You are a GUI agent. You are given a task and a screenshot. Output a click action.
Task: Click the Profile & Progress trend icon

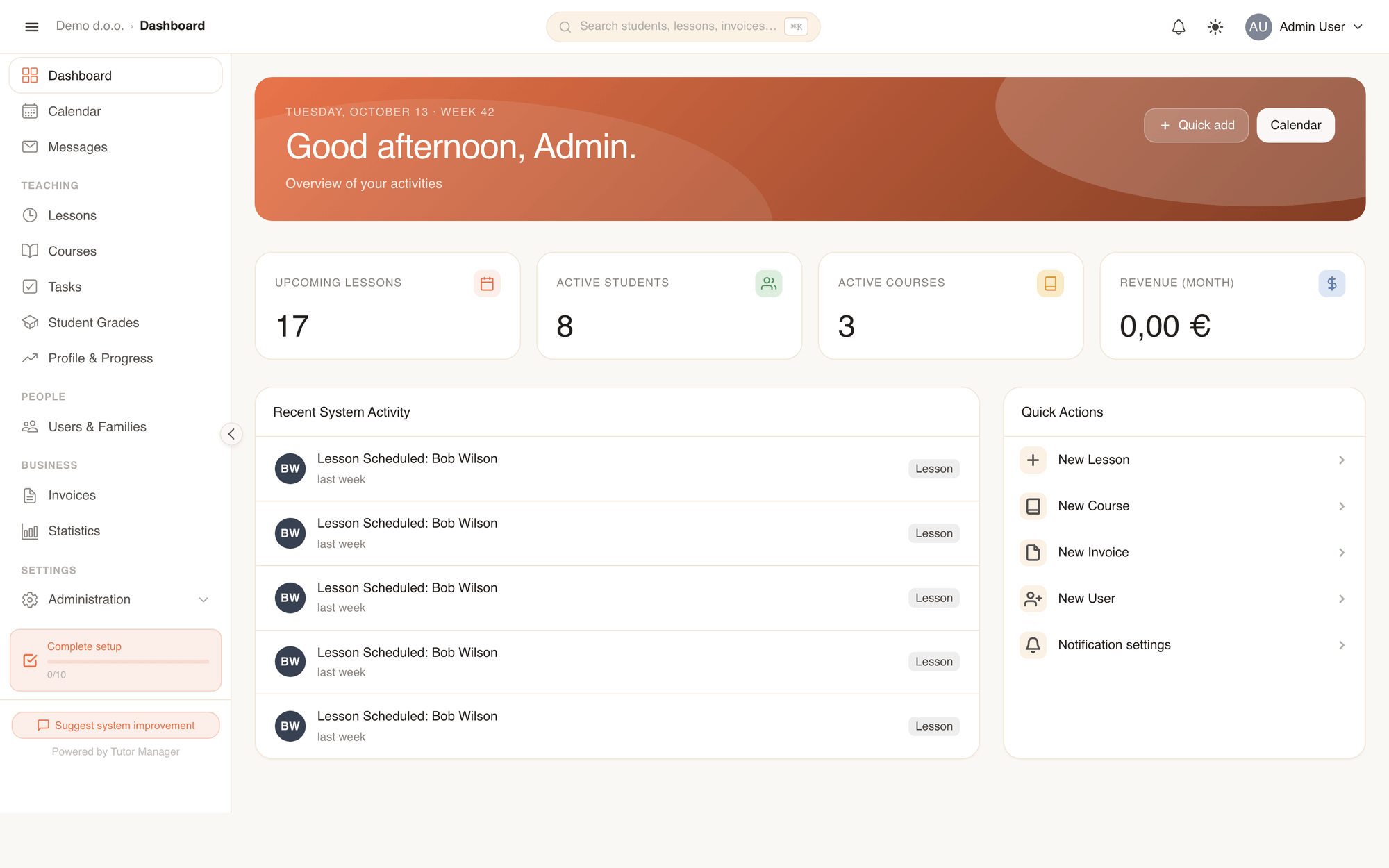30,358
